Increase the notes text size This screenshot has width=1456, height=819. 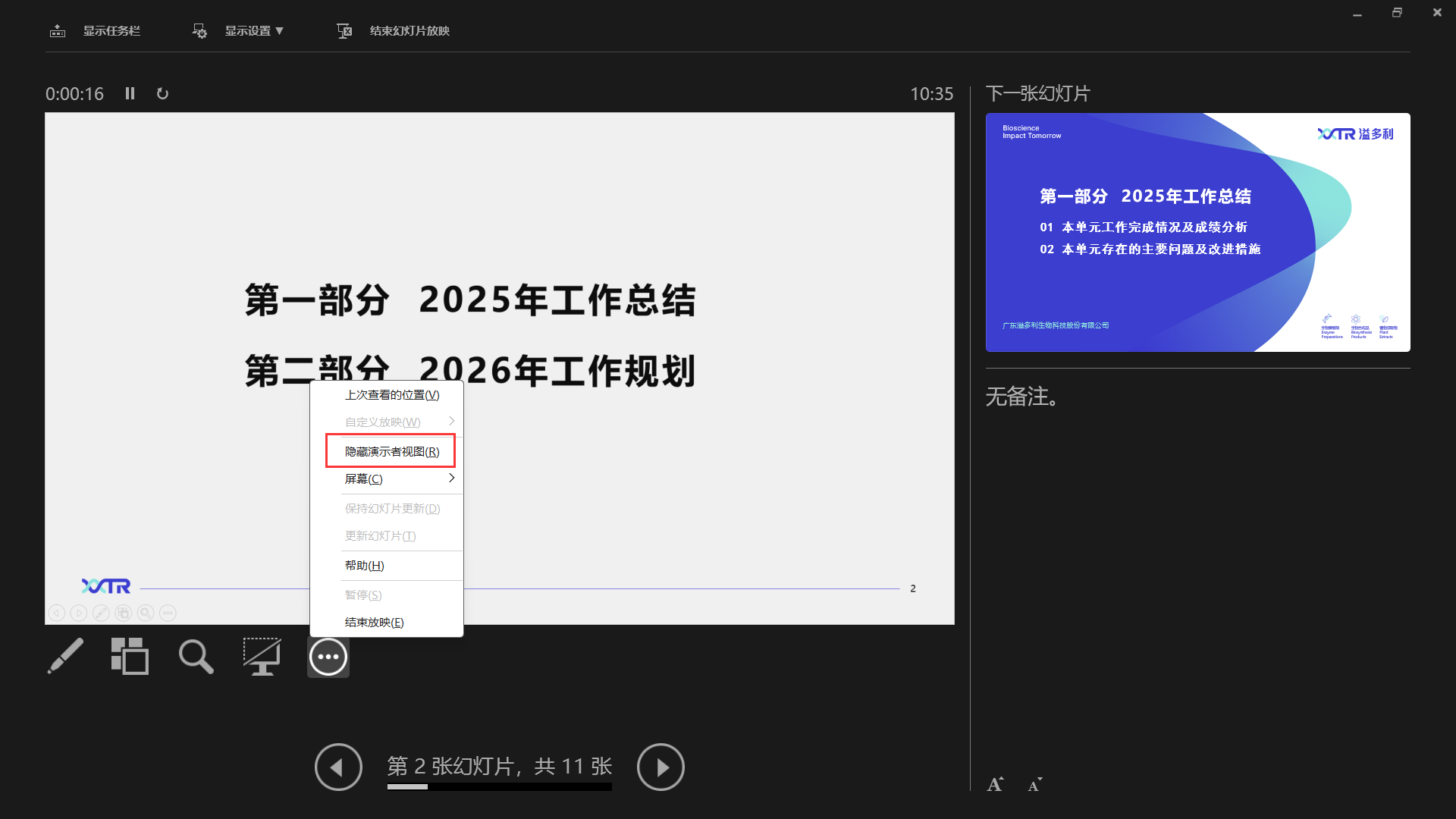tap(995, 784)
